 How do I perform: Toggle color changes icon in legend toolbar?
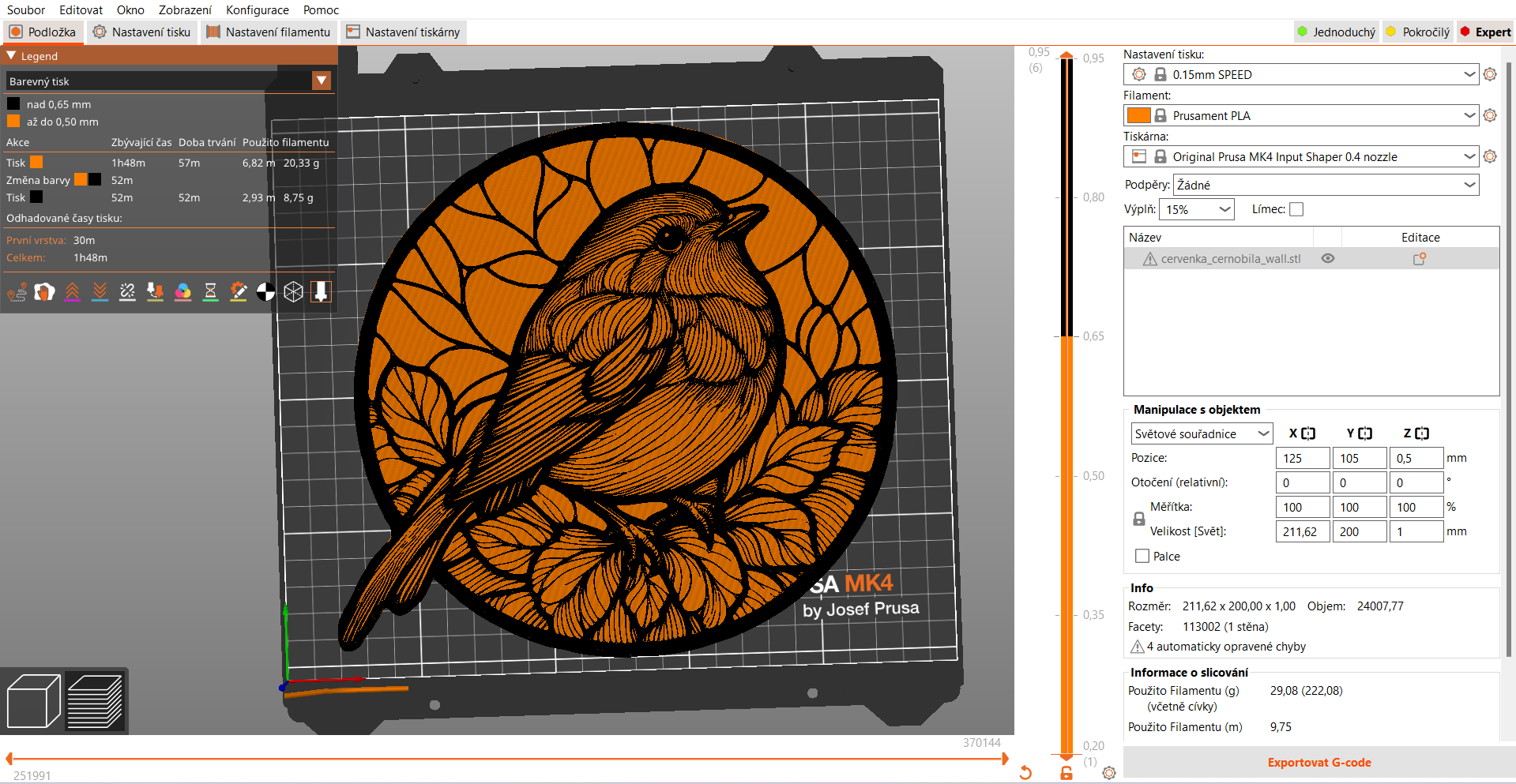click(x=182, y=292)
